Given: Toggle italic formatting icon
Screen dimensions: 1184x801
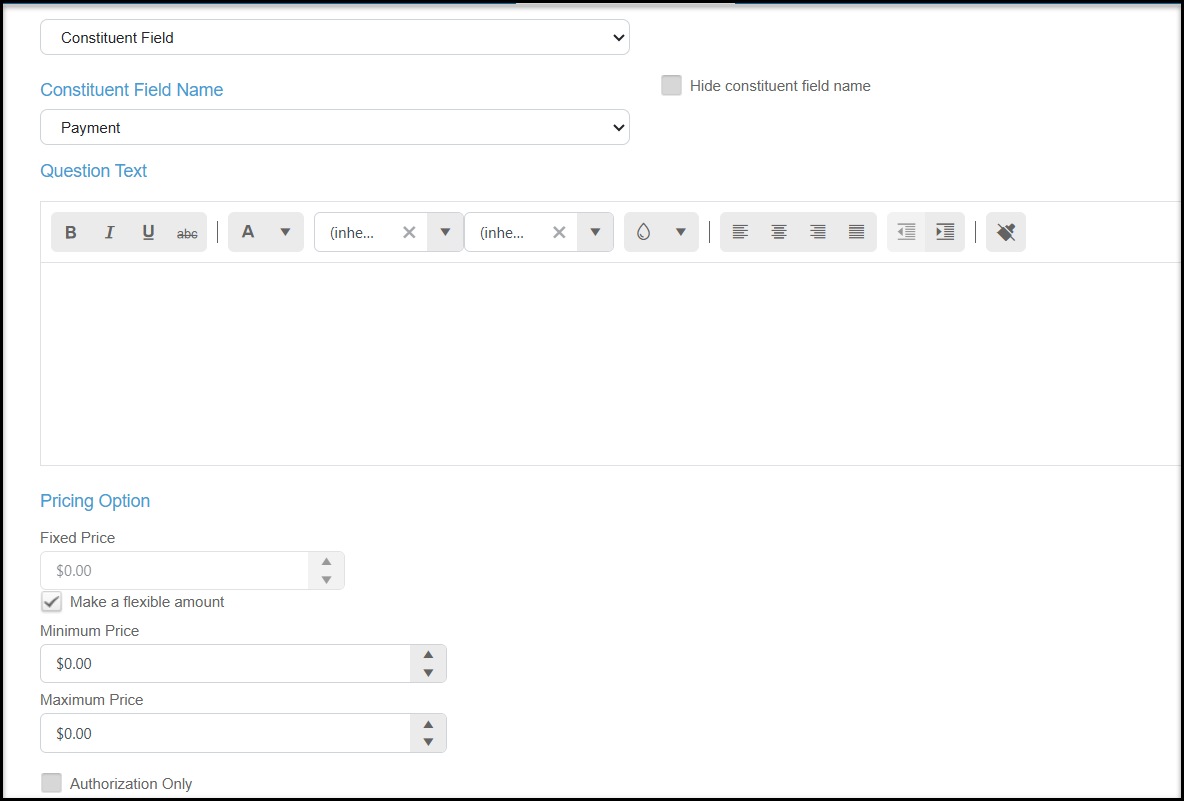Looking at the screenshot, I should (x=109, y=232).
